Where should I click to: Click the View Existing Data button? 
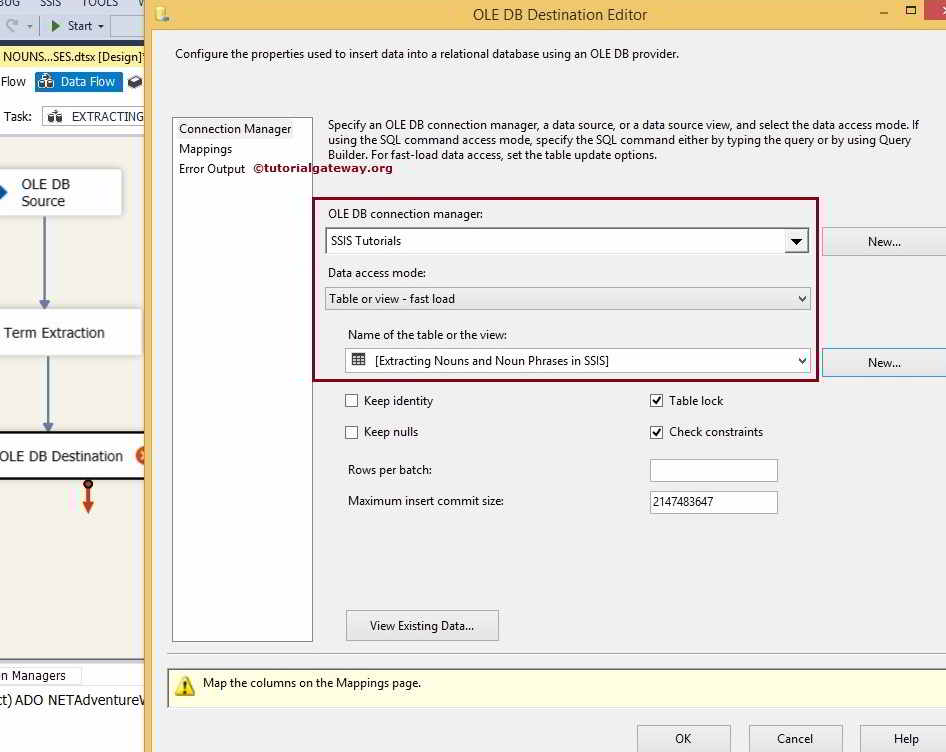click(422, 625)
